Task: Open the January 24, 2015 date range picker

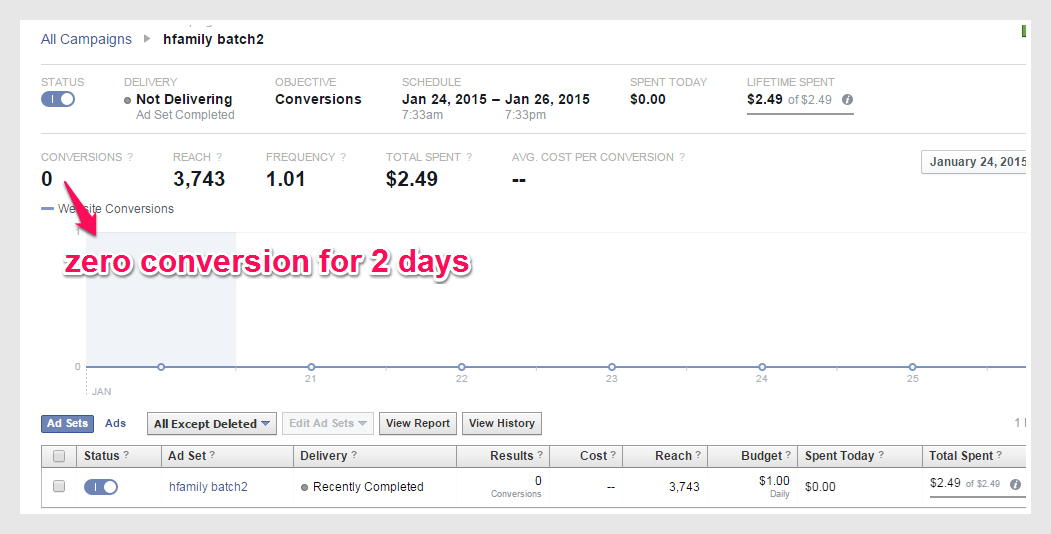Action: pyautogui.click(x=975, y=162)
